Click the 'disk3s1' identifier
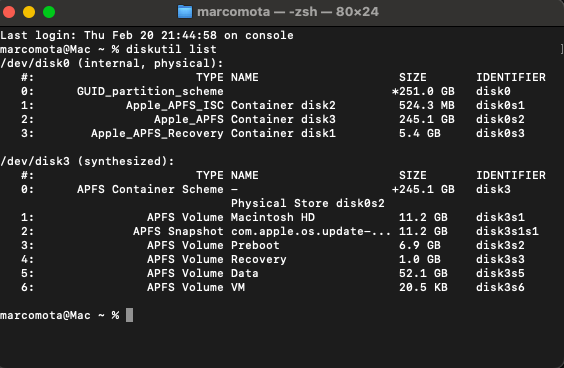The image size is (564, 368). (500, 218)
